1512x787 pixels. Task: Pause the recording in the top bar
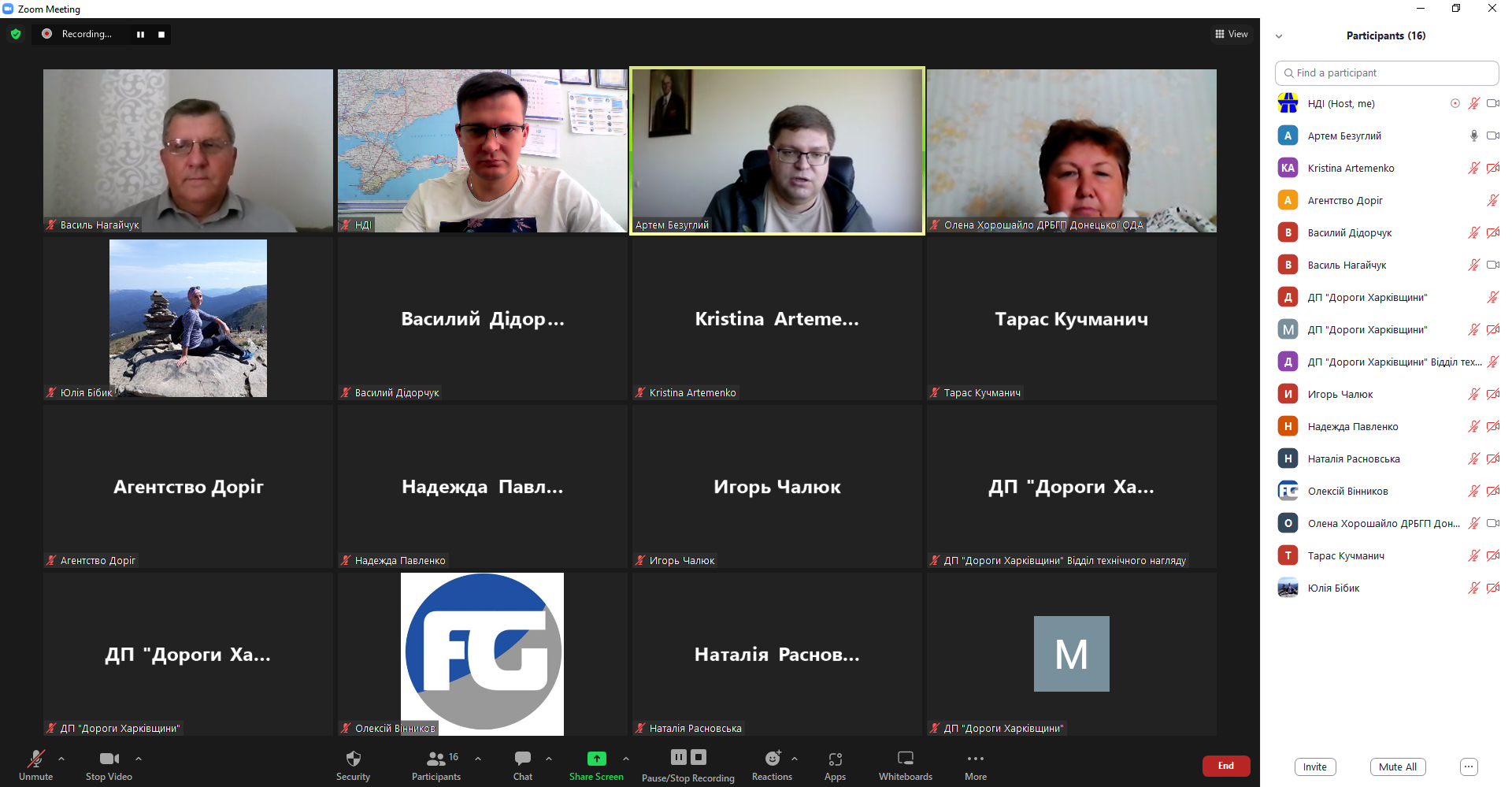coord(140,34)
